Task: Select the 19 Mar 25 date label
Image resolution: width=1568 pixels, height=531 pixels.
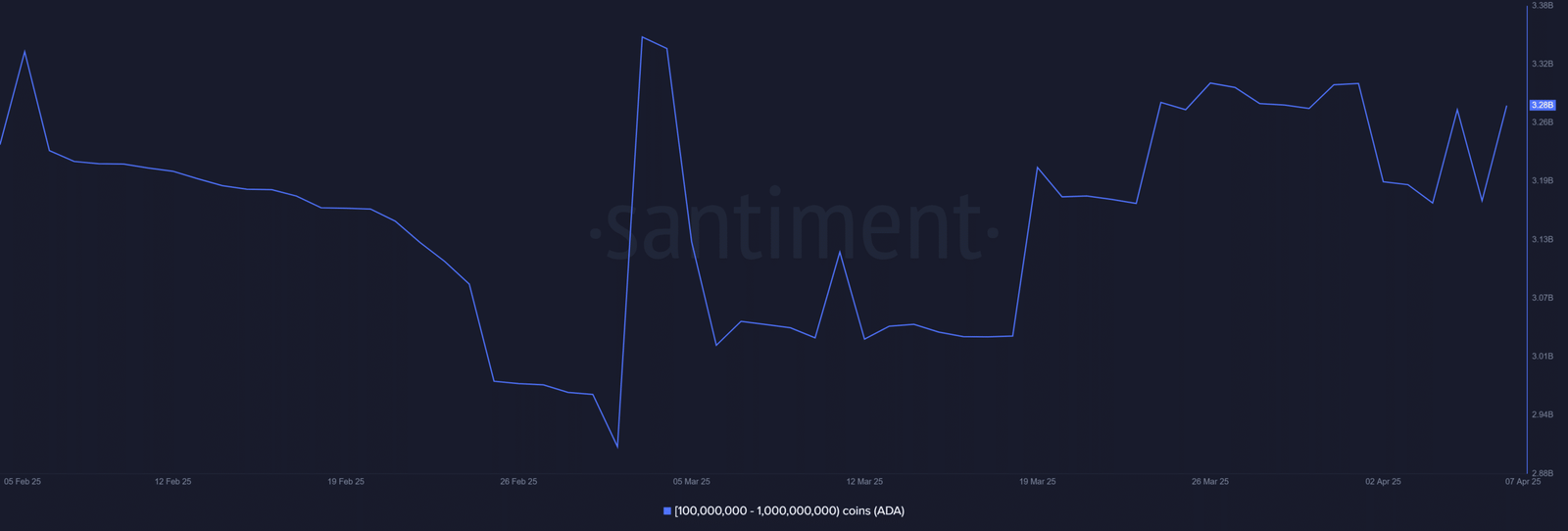Action: pyautogui.click(x=1037, y=482)
